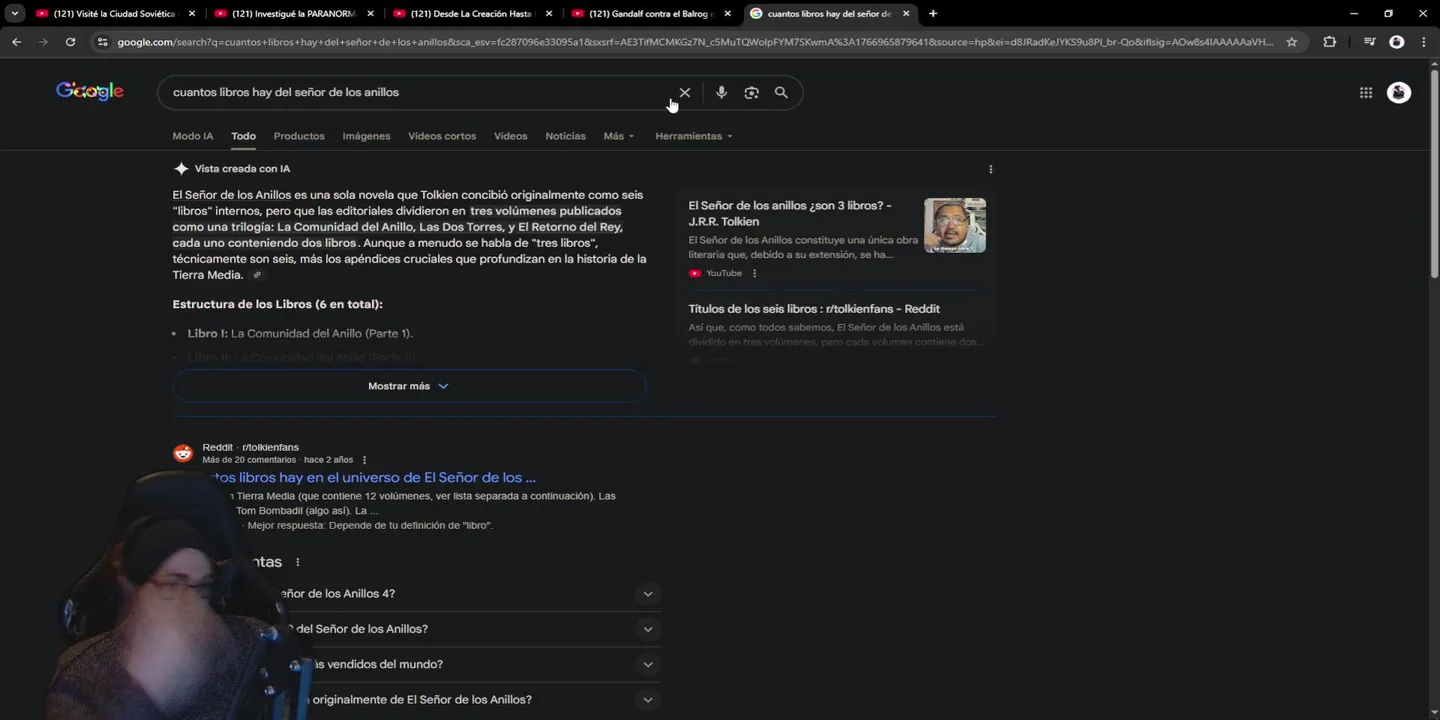
Task: Open Google Lens image search icon
Action: pyautogui.click(x=751, y=92)
